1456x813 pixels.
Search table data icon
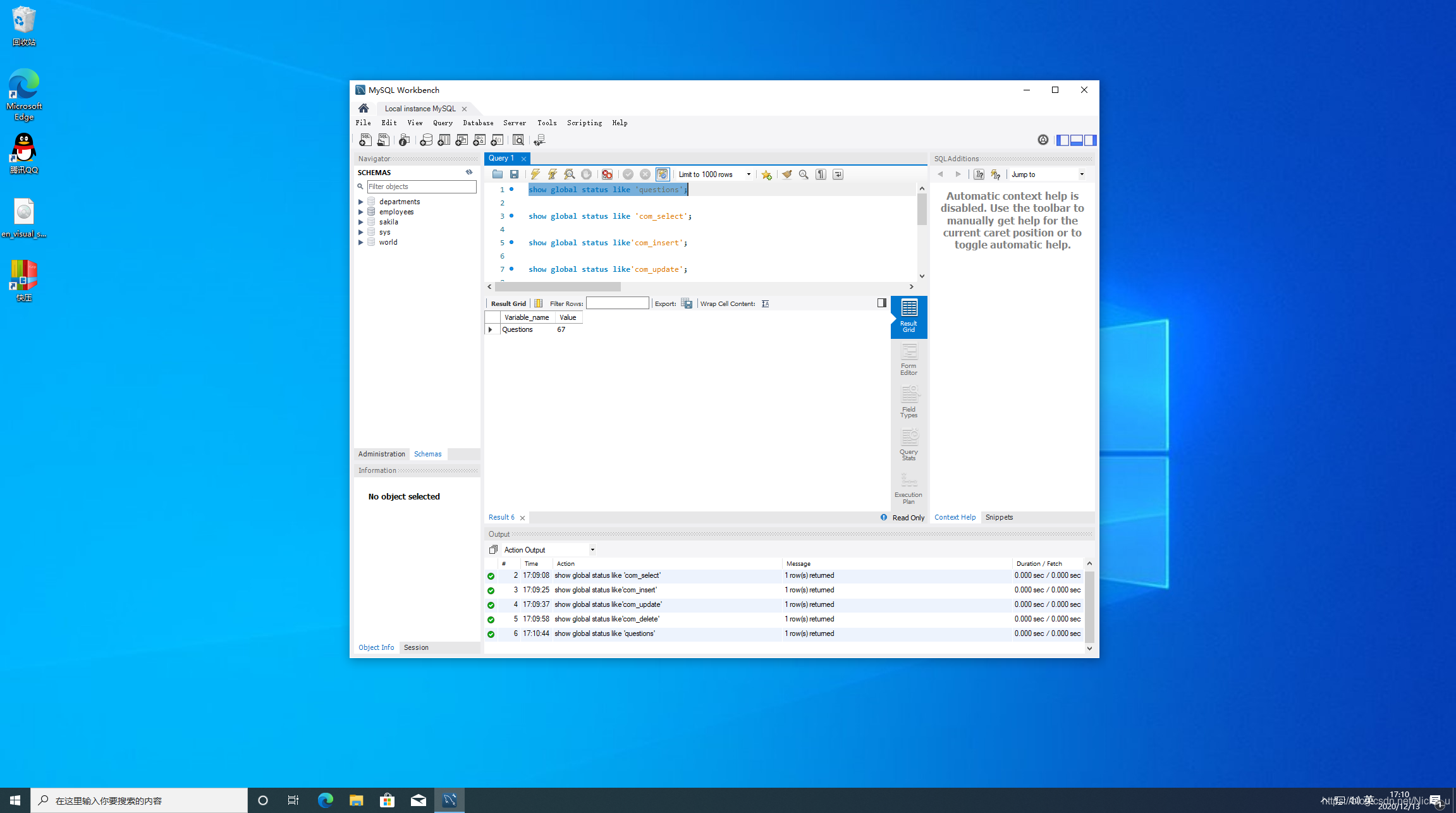pyautogui.click(x=518, y=140)
